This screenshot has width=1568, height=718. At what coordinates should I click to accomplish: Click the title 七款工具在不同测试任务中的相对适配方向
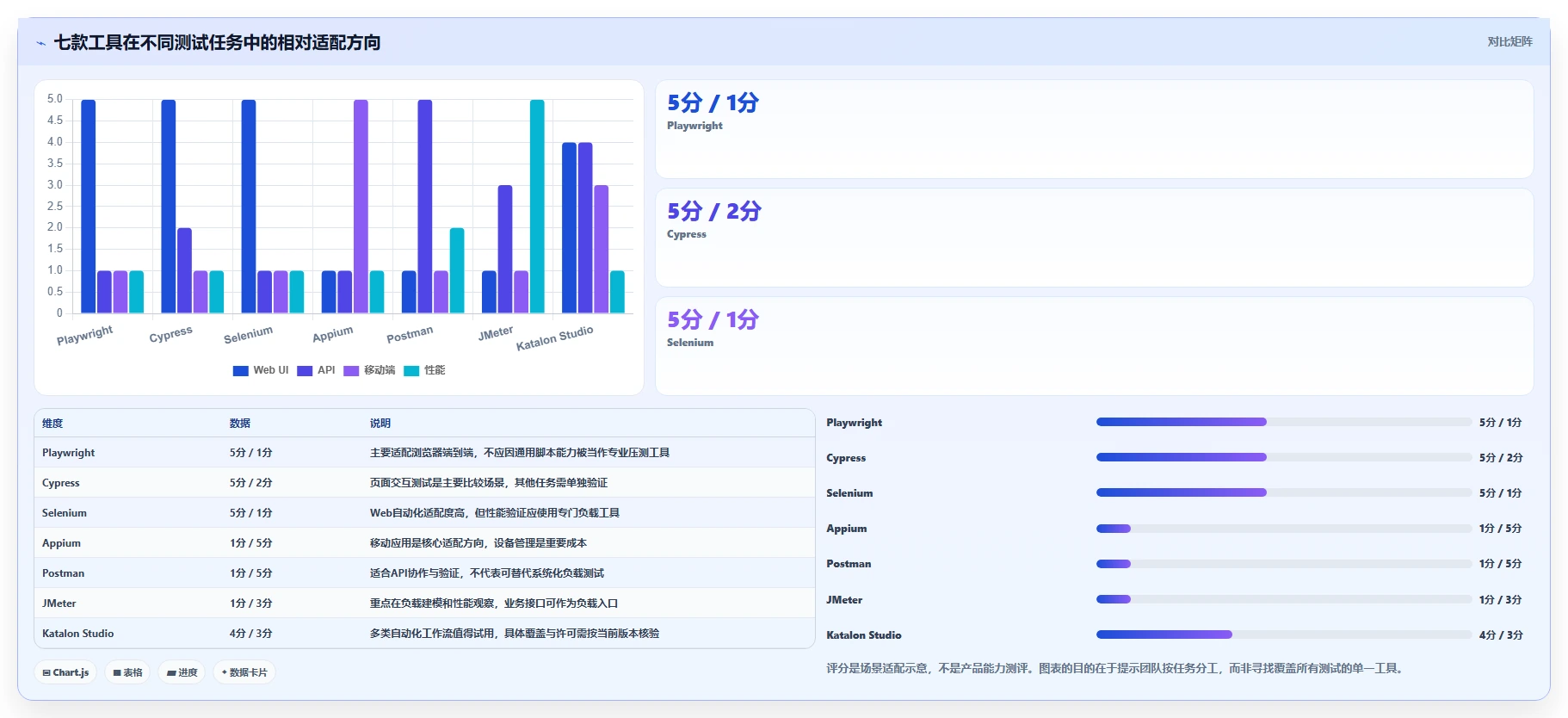217,43
